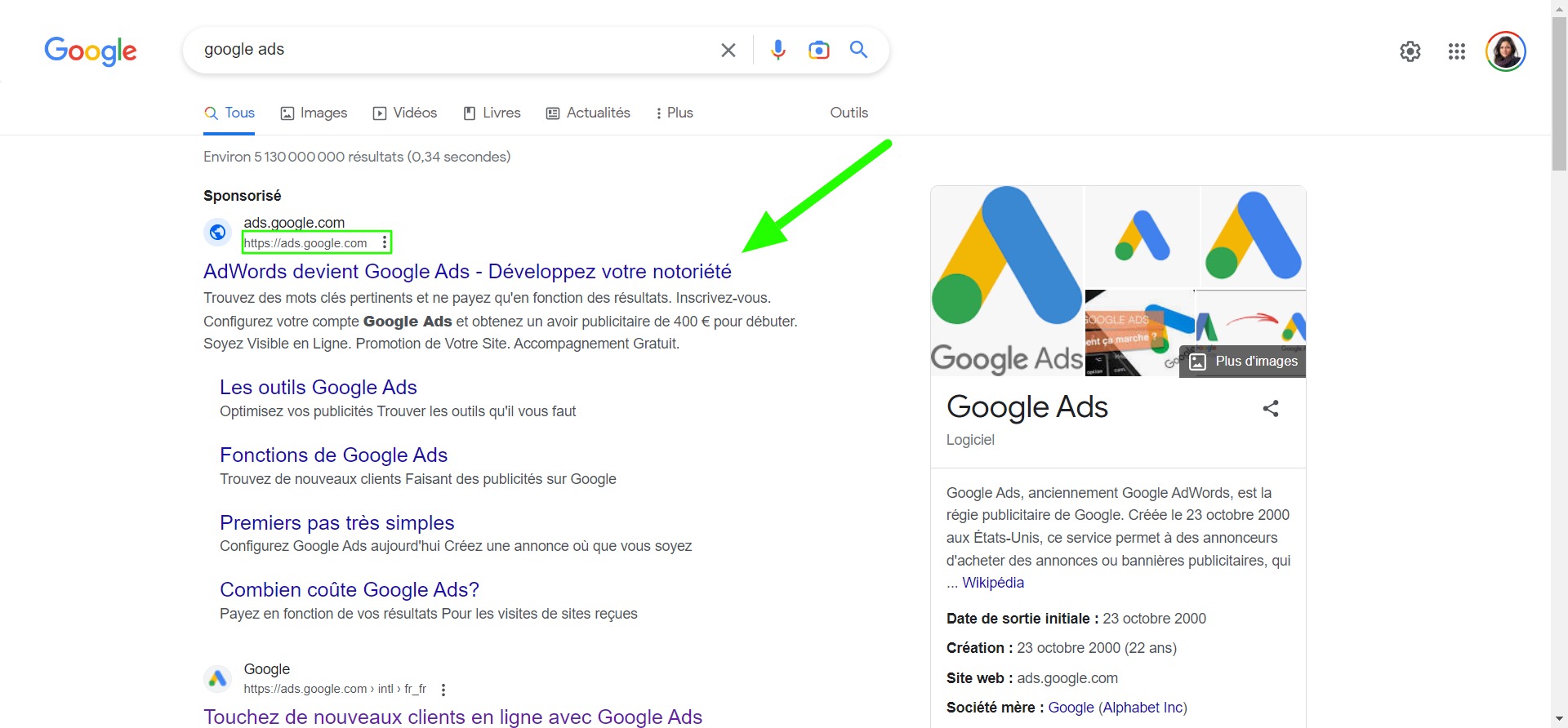Click the blue magnifying glass search button
The height and width of the screenshot is (728, 1568).
[x=858, y=50]
